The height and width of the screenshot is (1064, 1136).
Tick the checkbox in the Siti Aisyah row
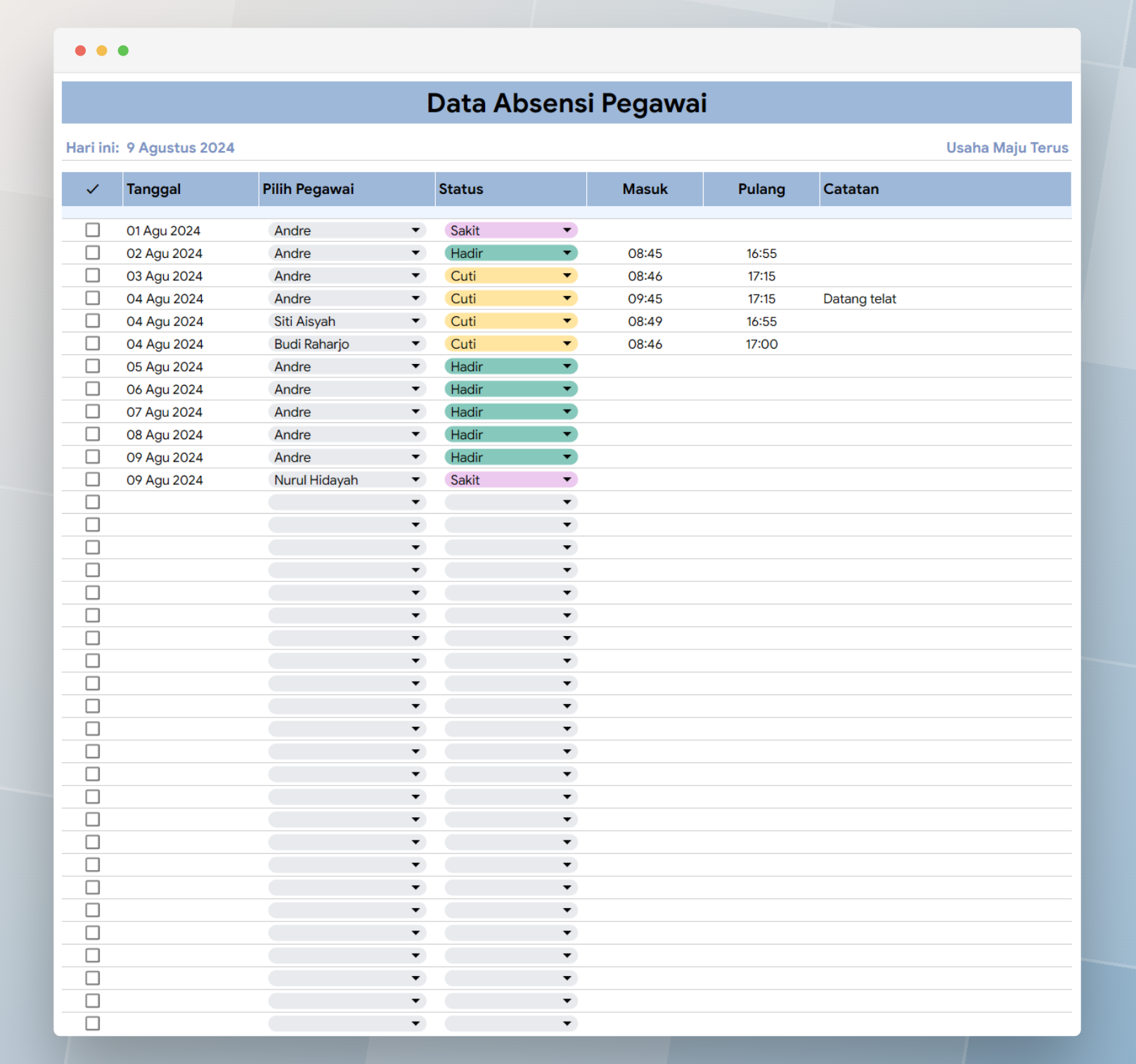[92, 320]
